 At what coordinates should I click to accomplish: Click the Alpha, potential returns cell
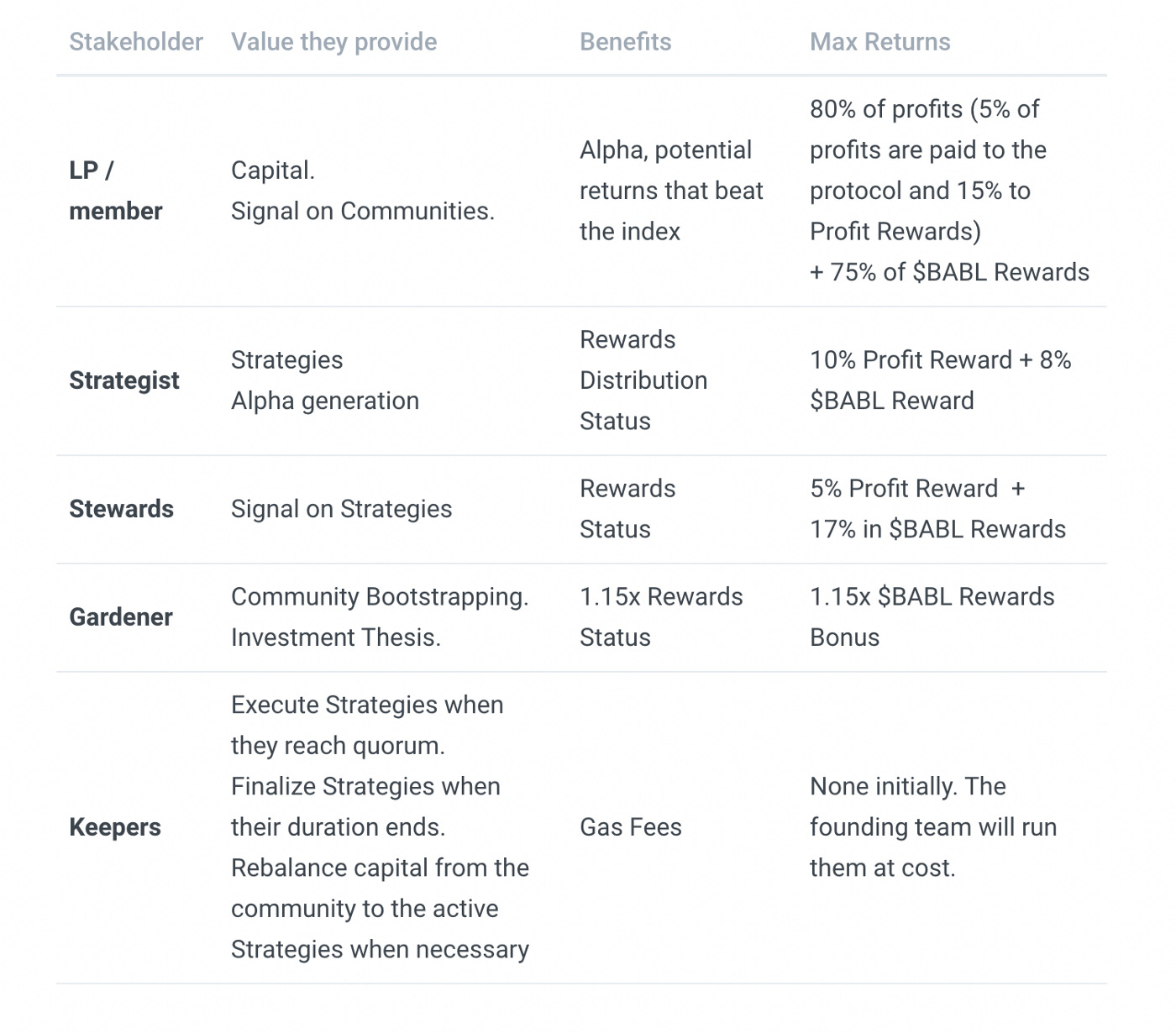pos(671,191)
